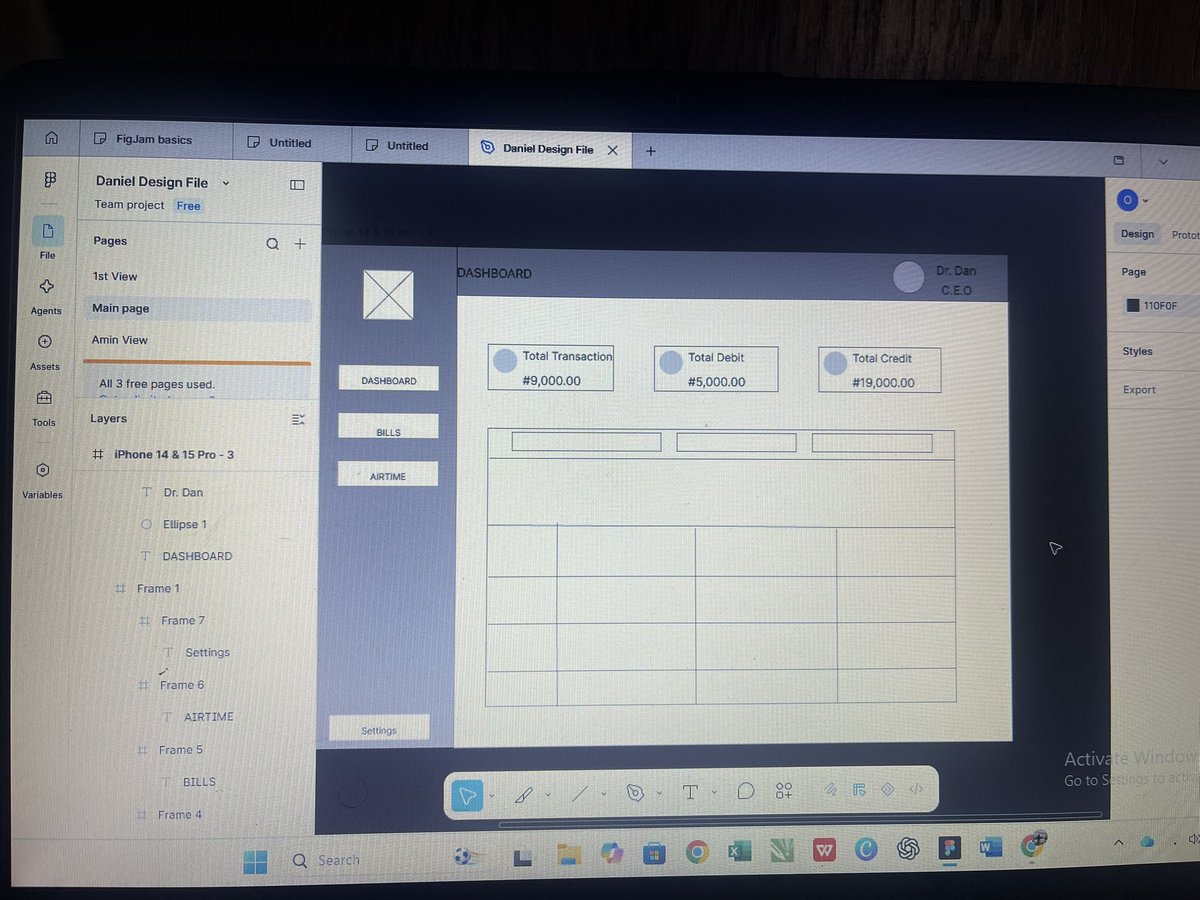Click the Free plan badge
This screenshot has height=900, width=1200.
tap(188, 206)
